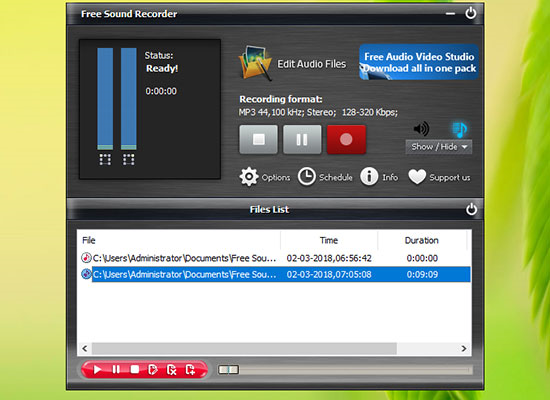This screenshot has height=400, width=550.
Task: Click the Time column header
Action: pos(329,240)
